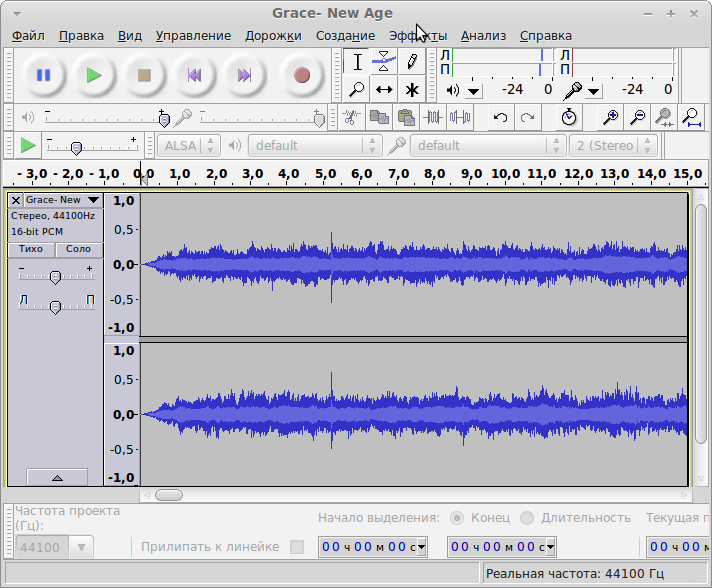Click the Stop button
The width and height of the screenshot is (712, 588).
(x=144, y=75)
